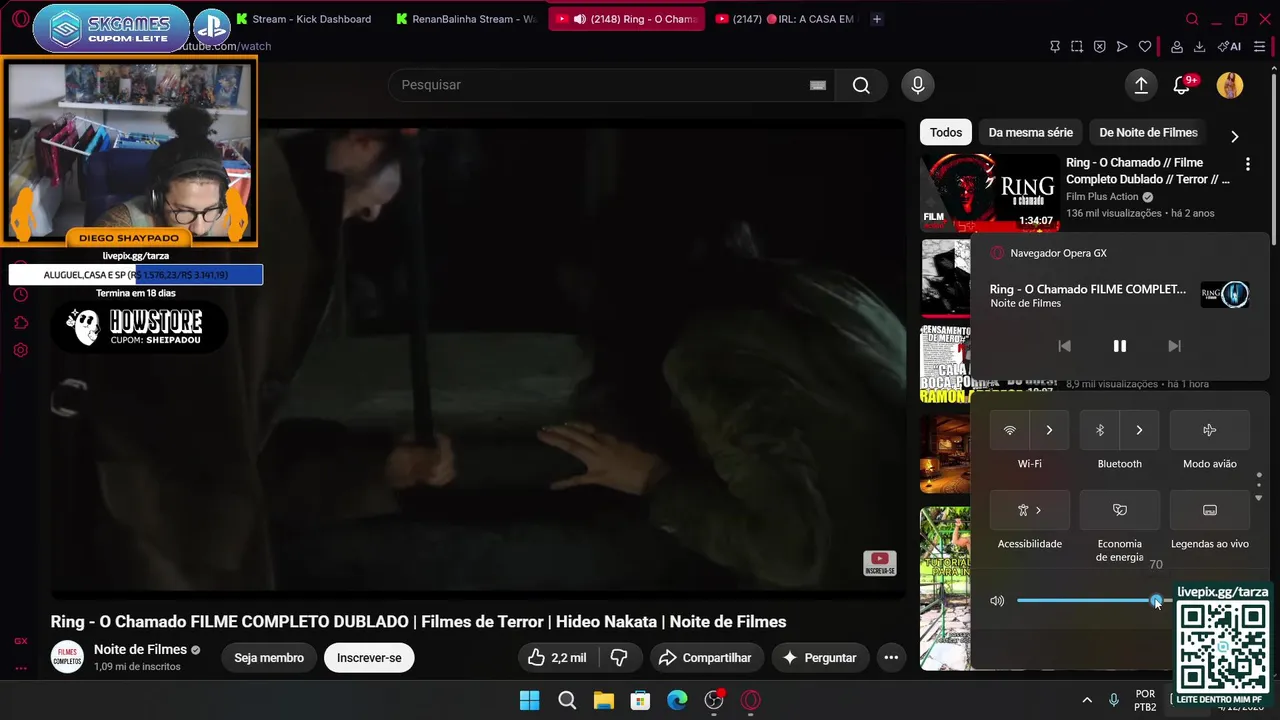The height and width of the screenshot is (720, 1280).
Task: Toggle Wi-Fi in quick settings
Action: pos(1010,430)
